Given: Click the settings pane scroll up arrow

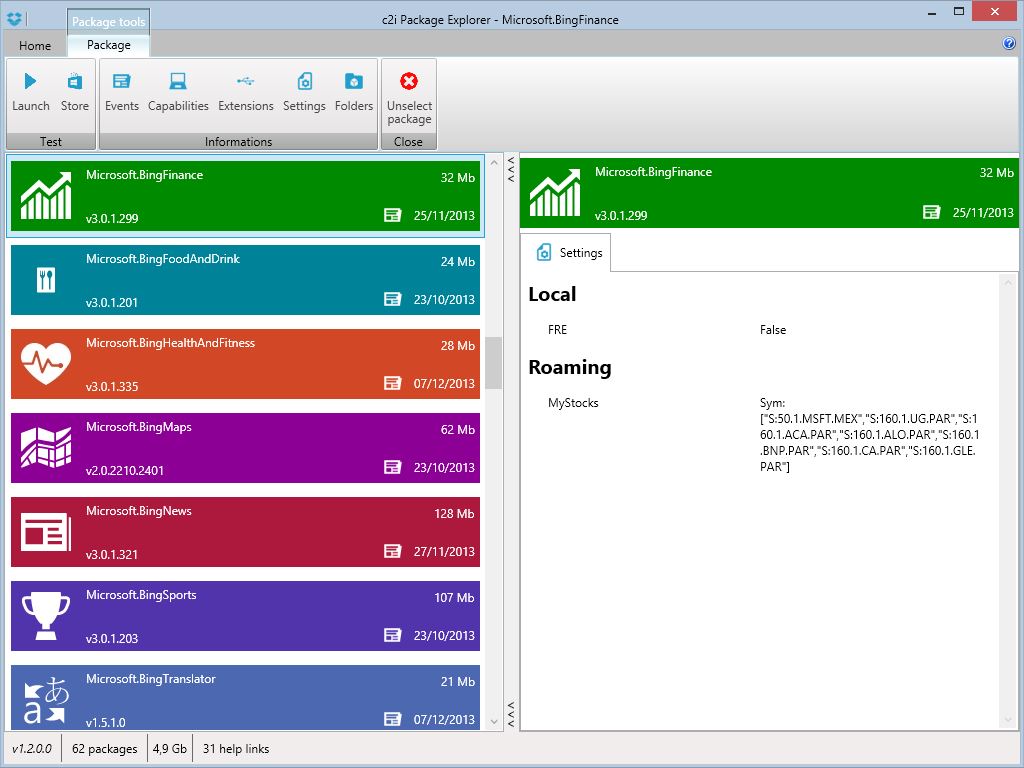Looking at the screenshot, I should click(1008, 282).
